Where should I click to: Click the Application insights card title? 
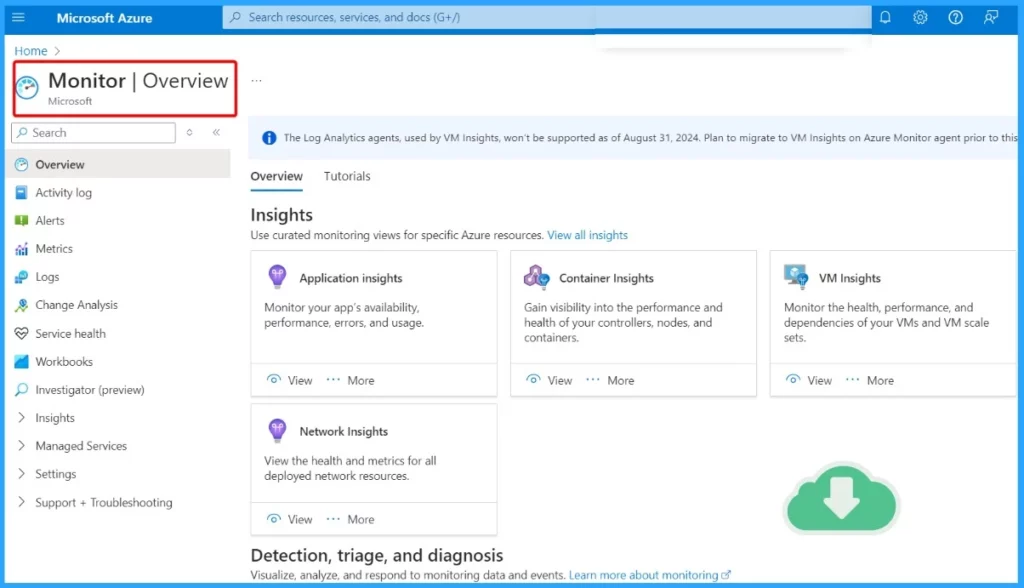tap(351, 278)
